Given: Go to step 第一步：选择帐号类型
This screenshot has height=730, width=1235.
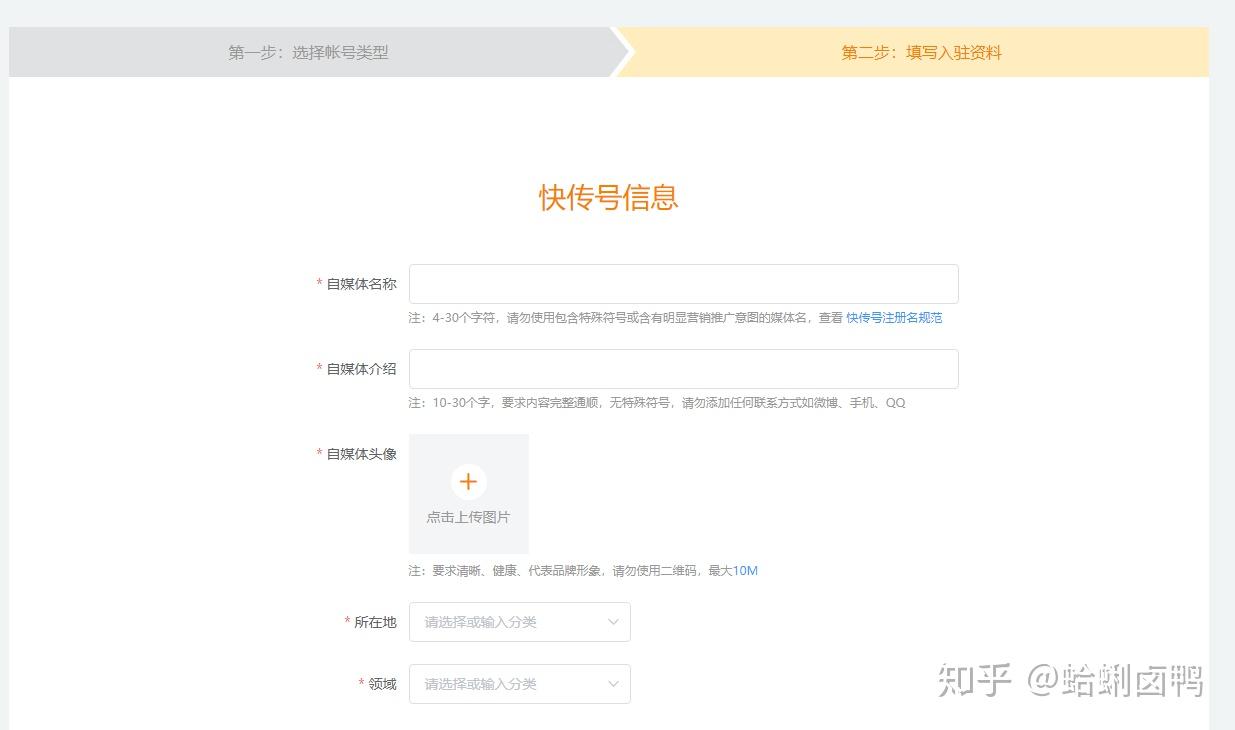Looking at the screenshot, I should point(308,53).
